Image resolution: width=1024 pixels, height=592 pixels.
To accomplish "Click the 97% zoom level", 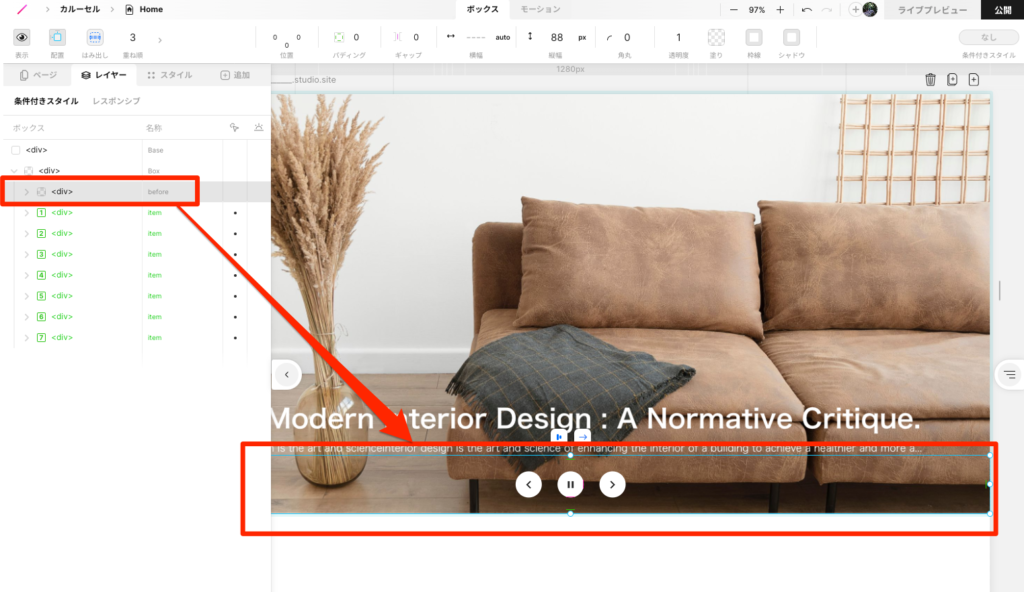I will click(x=757, y=10).
